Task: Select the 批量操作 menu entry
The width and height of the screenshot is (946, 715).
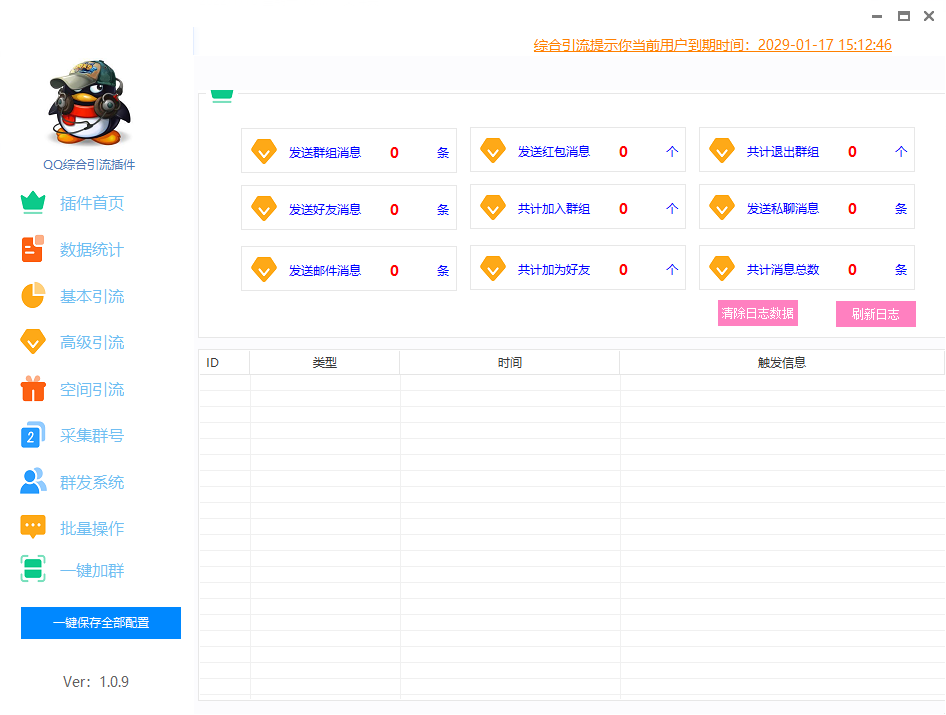Action: (x=92, y=529)
